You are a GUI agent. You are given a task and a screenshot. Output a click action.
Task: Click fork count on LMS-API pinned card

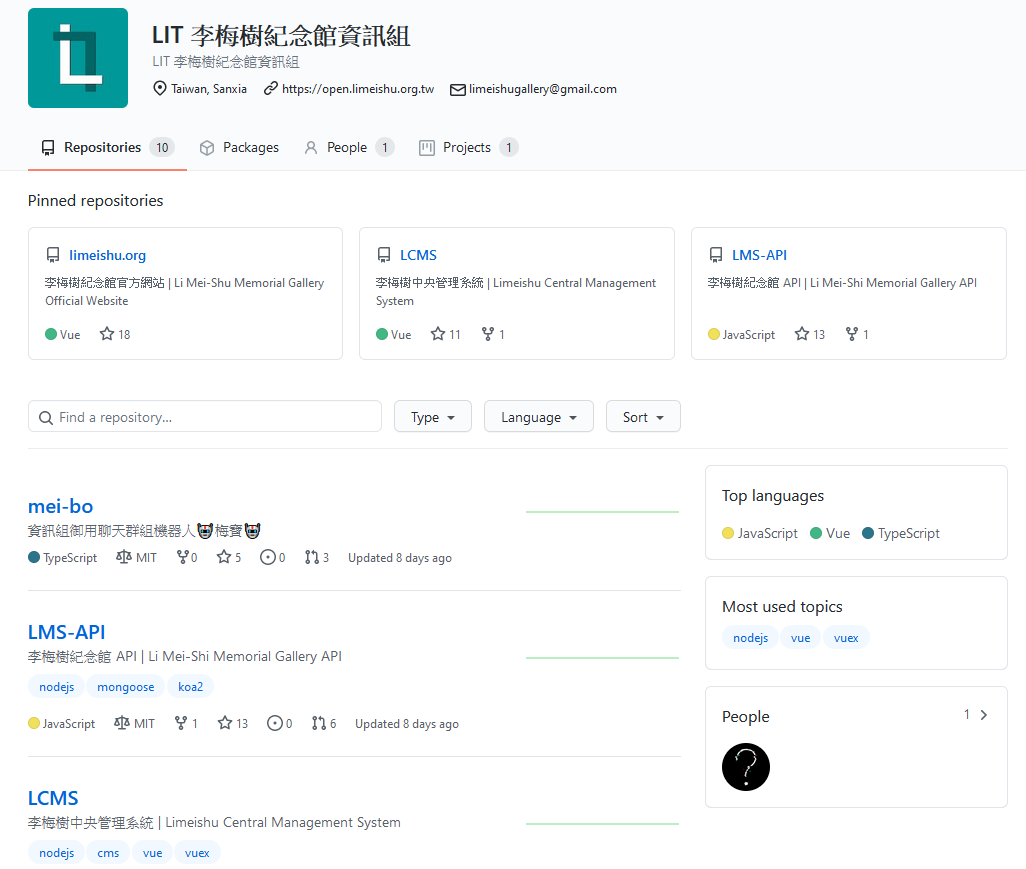tap(857, 334)
